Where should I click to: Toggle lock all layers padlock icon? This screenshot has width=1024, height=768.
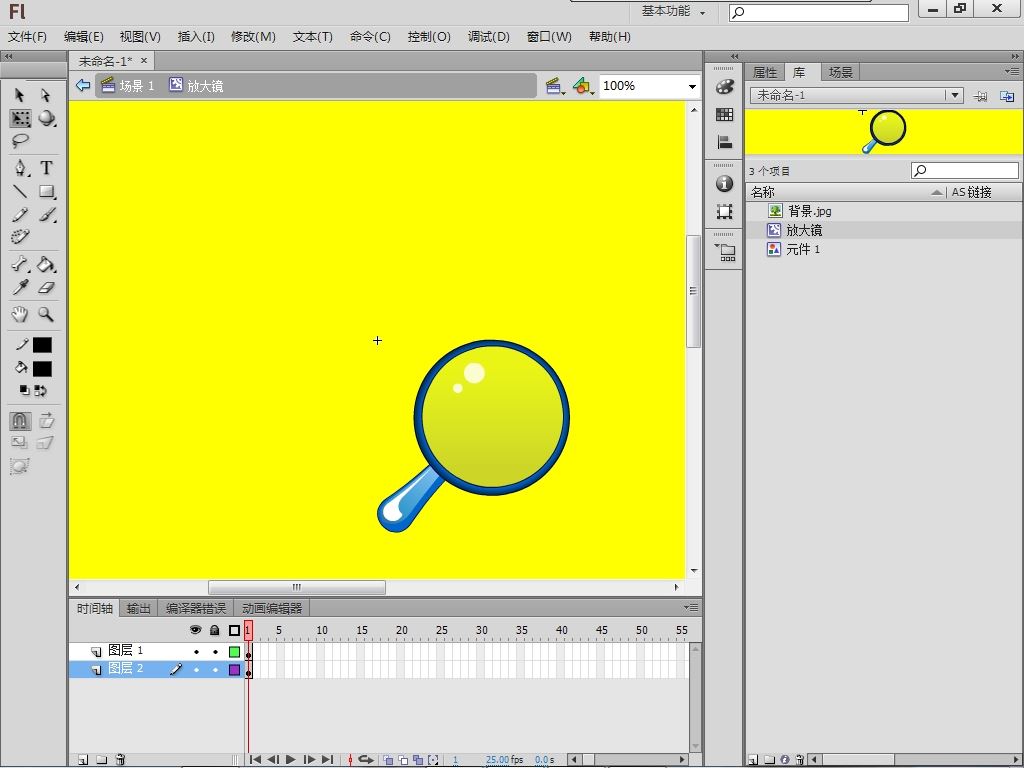coord(215,630)
